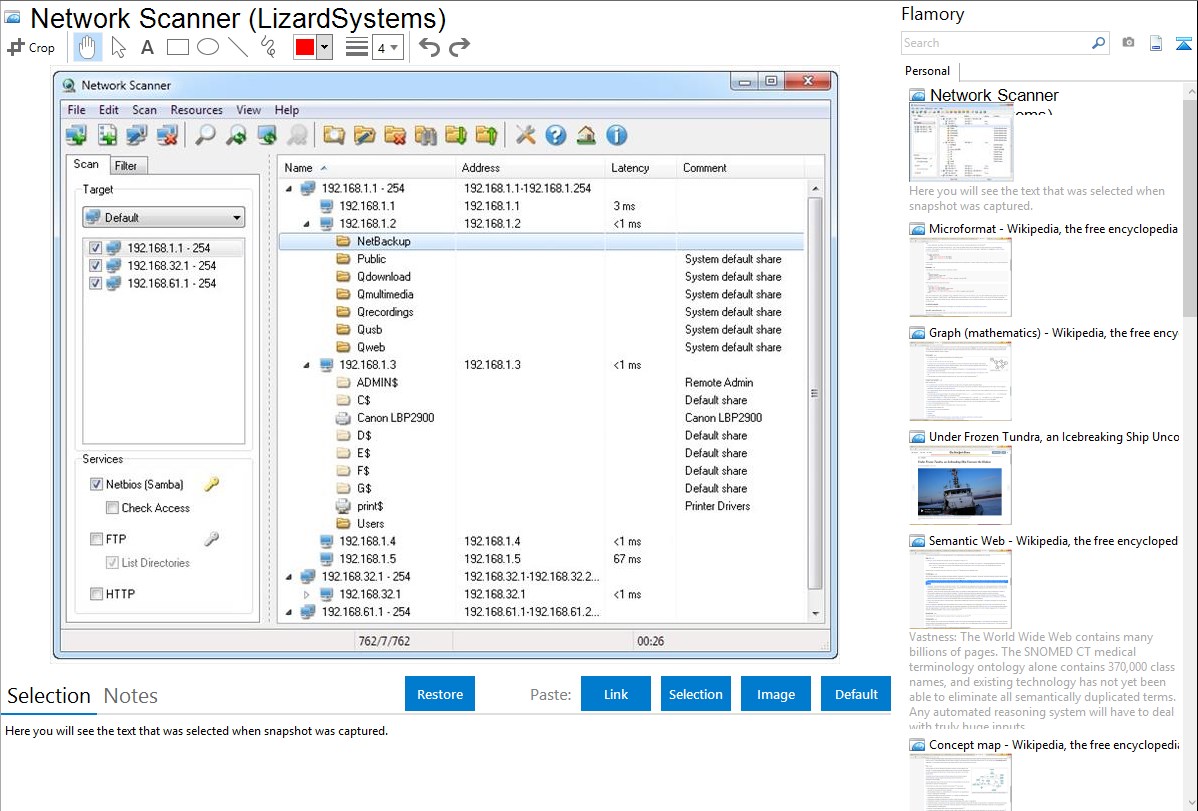
Task: Check the FTP service checkbox
Action: click(x=97, y=540)
